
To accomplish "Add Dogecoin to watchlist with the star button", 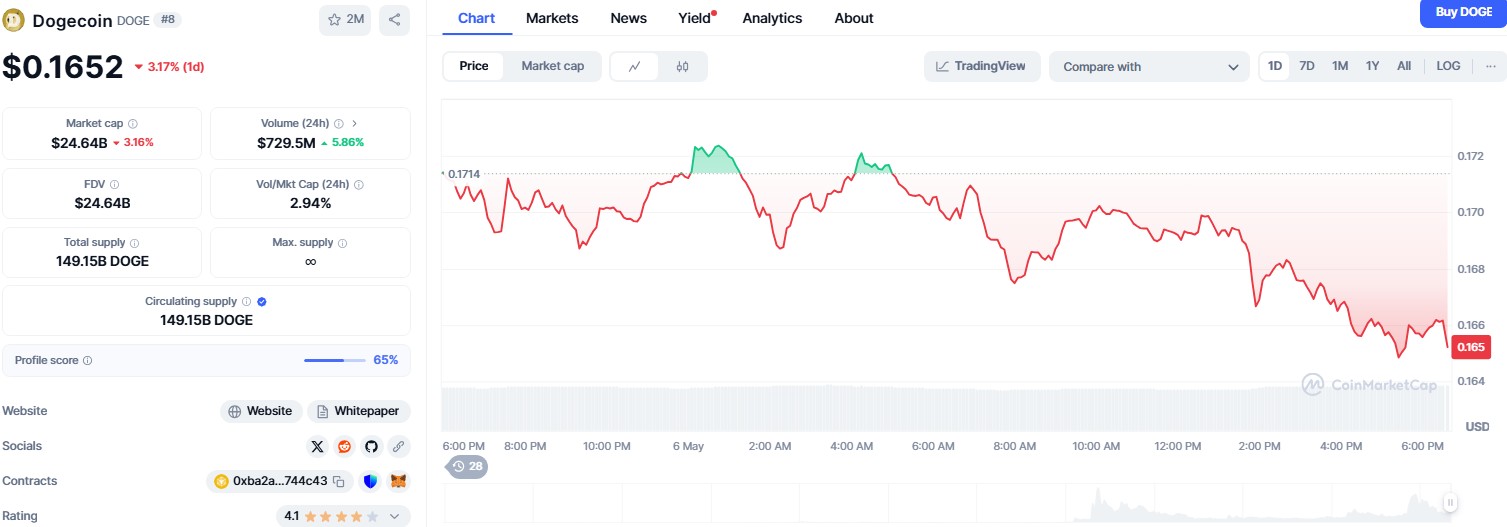I will [x=345, y=20].
